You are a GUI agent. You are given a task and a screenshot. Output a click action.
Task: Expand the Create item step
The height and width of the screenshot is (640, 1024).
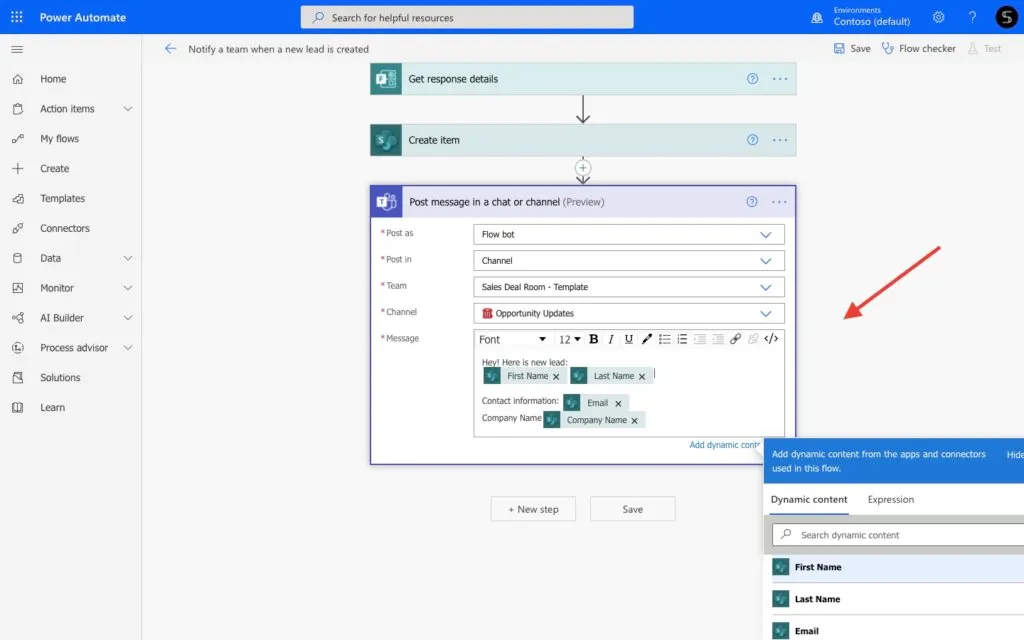(583, 140)
